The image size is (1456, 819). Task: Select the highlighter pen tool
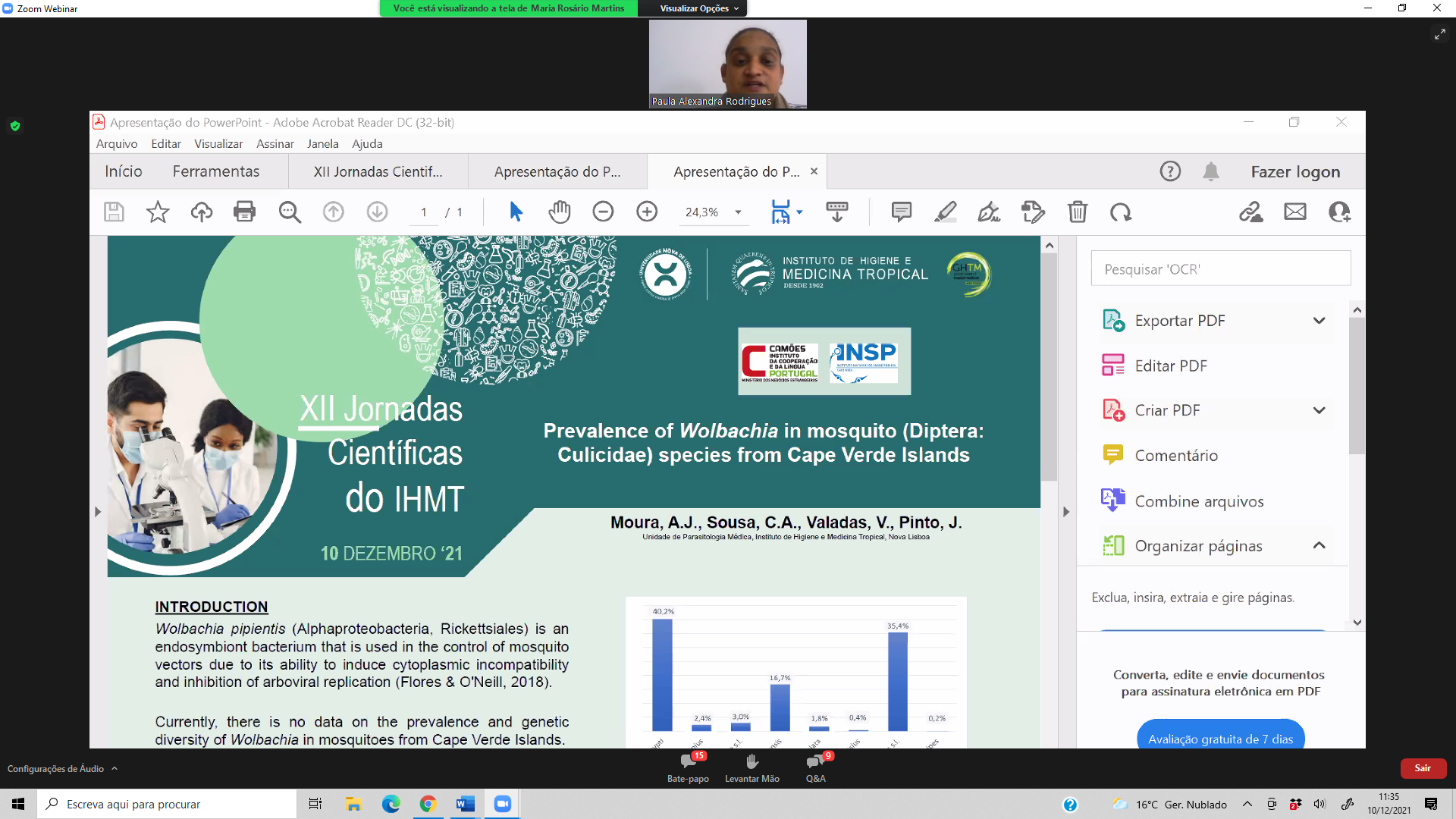945,212
